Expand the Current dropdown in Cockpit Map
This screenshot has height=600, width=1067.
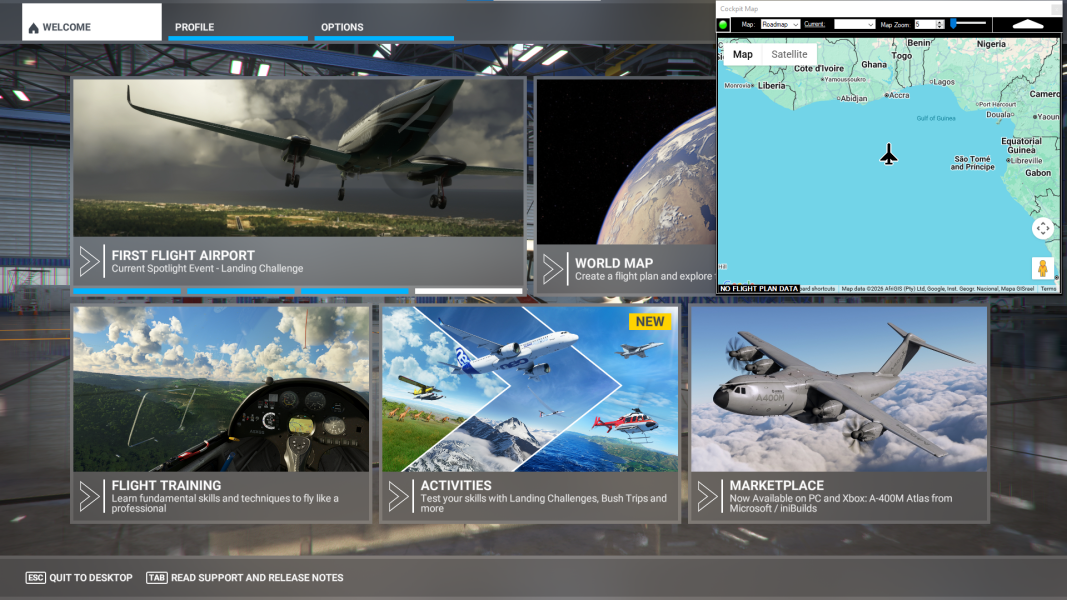pyautogui.click(x=855, y=24)
